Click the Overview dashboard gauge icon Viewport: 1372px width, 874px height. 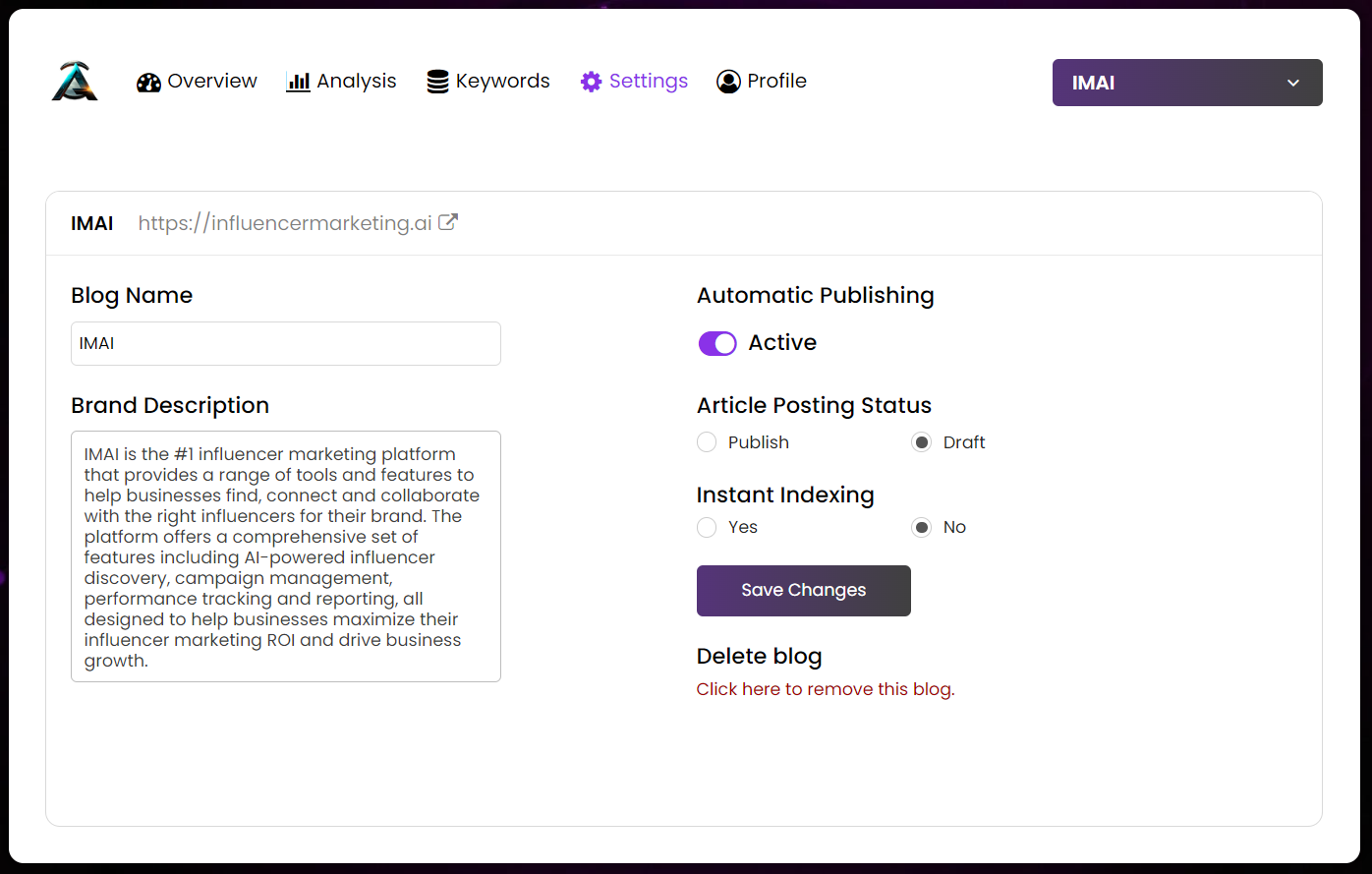[x=148, y=83]
